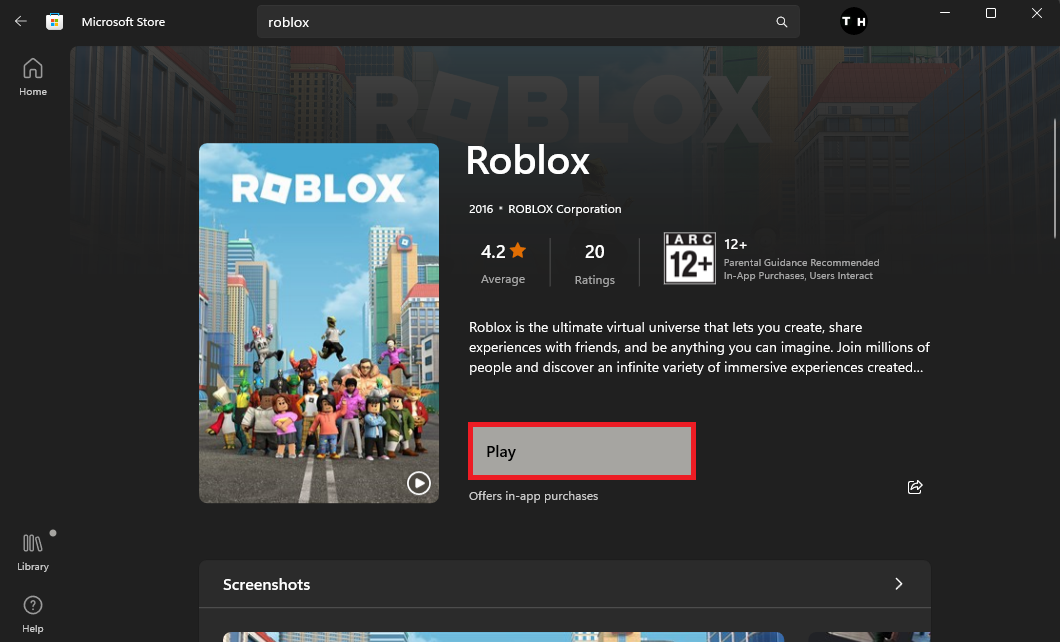
Task: Open the Help section
Action: (33, 612)
